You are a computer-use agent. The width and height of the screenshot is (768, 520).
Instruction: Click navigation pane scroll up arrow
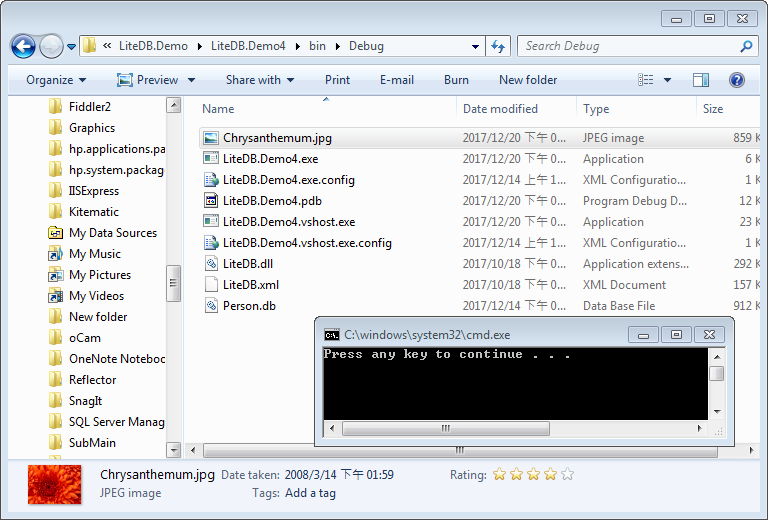[x=173, y=105]
